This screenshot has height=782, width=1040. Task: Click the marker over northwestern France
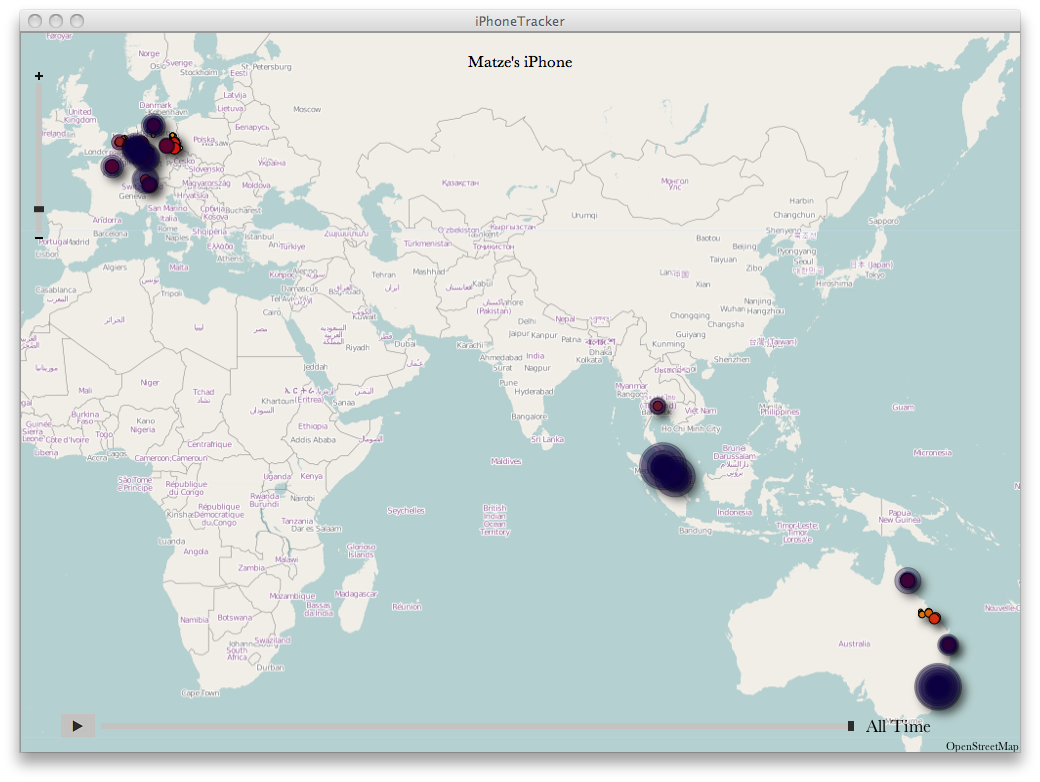click(112, 166)
